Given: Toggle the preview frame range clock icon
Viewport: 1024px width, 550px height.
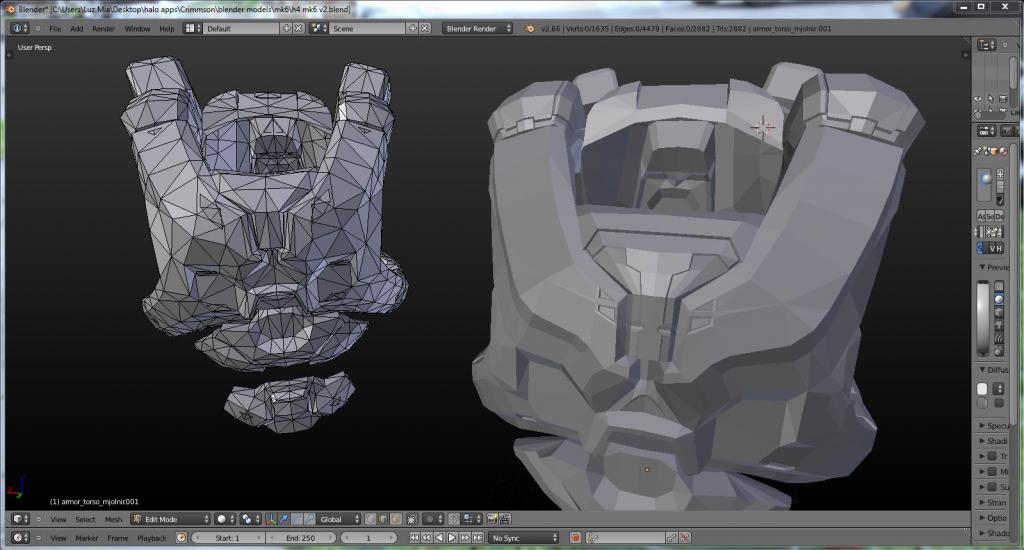Looking at the screenshot, I should [181, 538].
